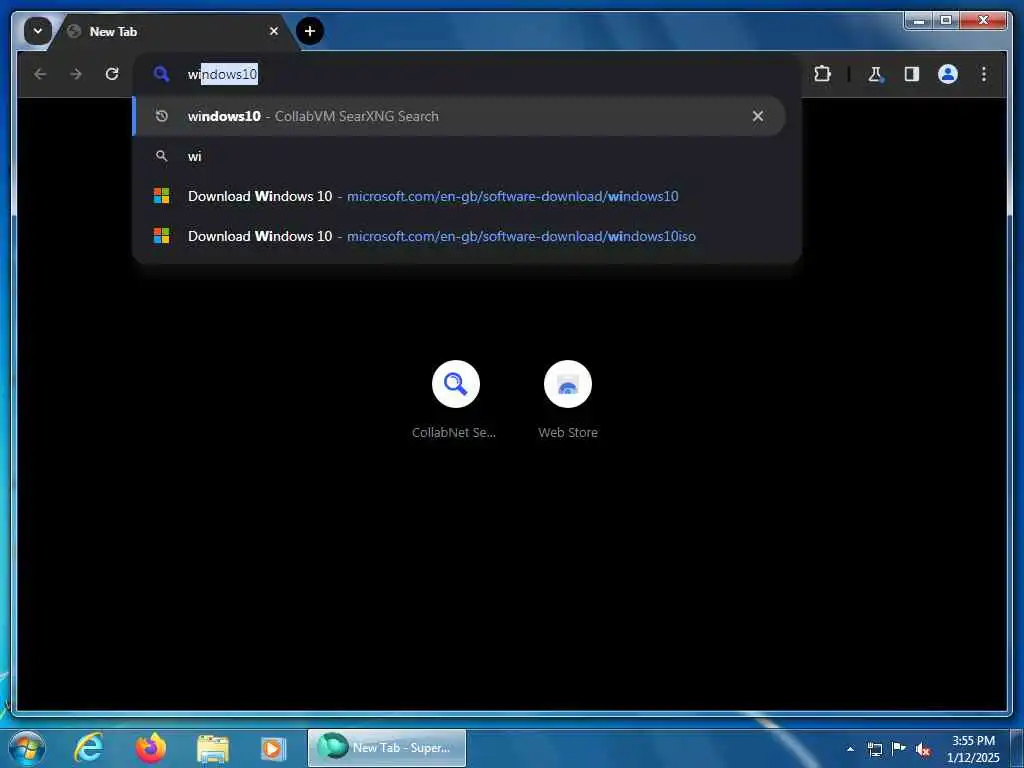
Task: Open Windows Explorer folder from taskbar
Action: (213, 748)
